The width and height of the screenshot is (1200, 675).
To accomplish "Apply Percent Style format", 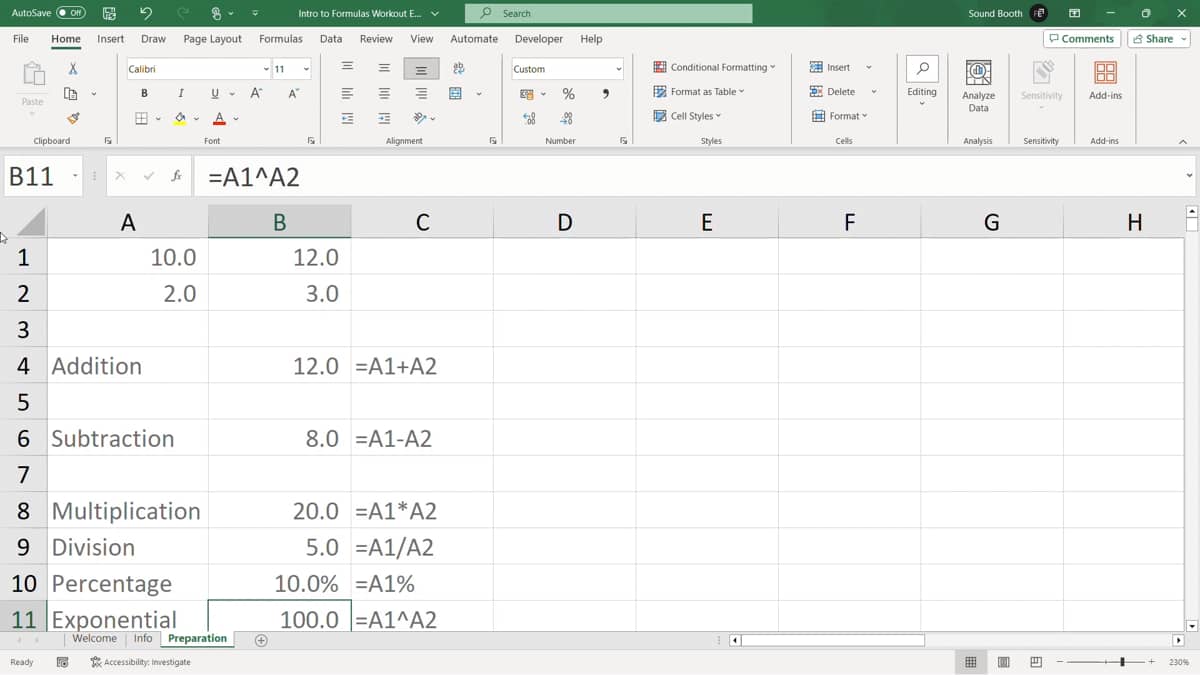I will pos(568,94).
